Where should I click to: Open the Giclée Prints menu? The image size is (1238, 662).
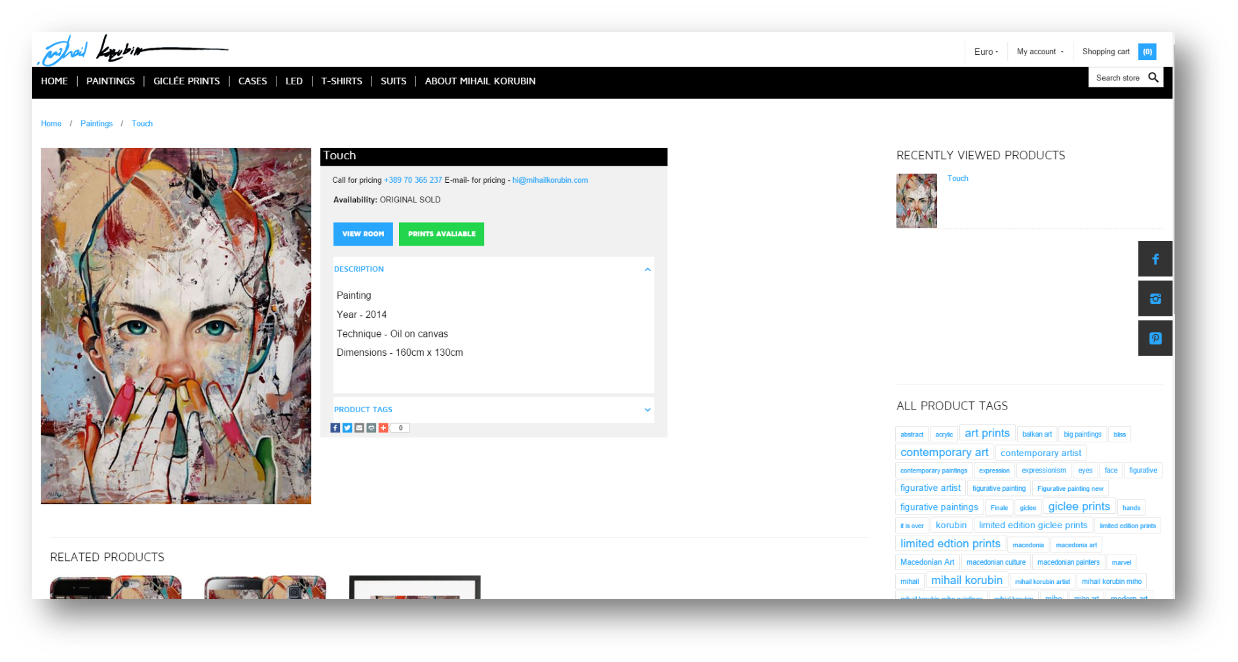(186, 81)
